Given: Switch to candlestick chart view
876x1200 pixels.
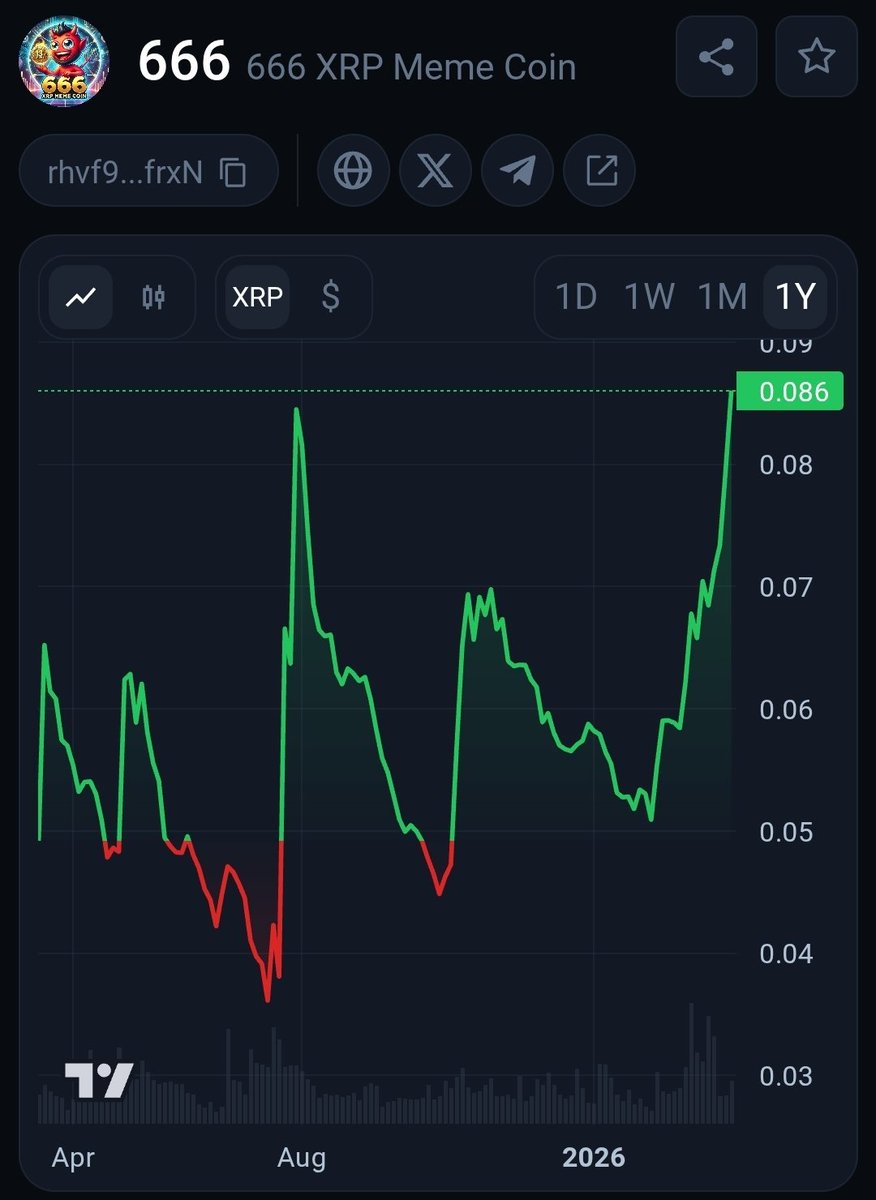Looking at the screenshot, I should coord(153,297).
